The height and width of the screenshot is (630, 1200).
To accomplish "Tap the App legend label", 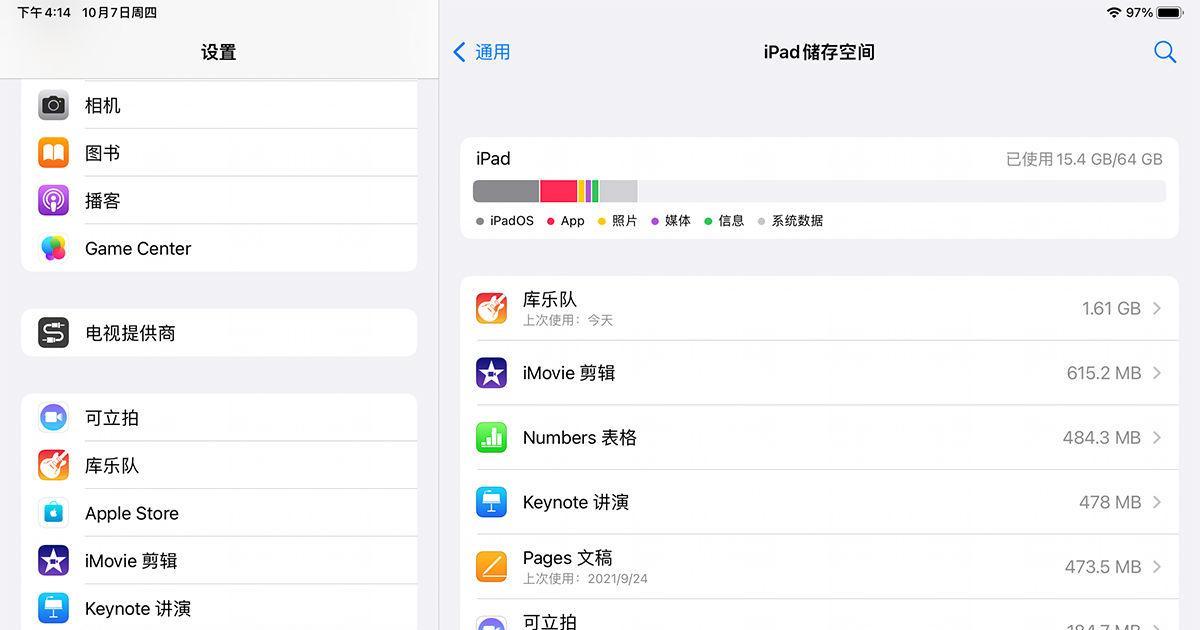I will [x=573, y=221].
